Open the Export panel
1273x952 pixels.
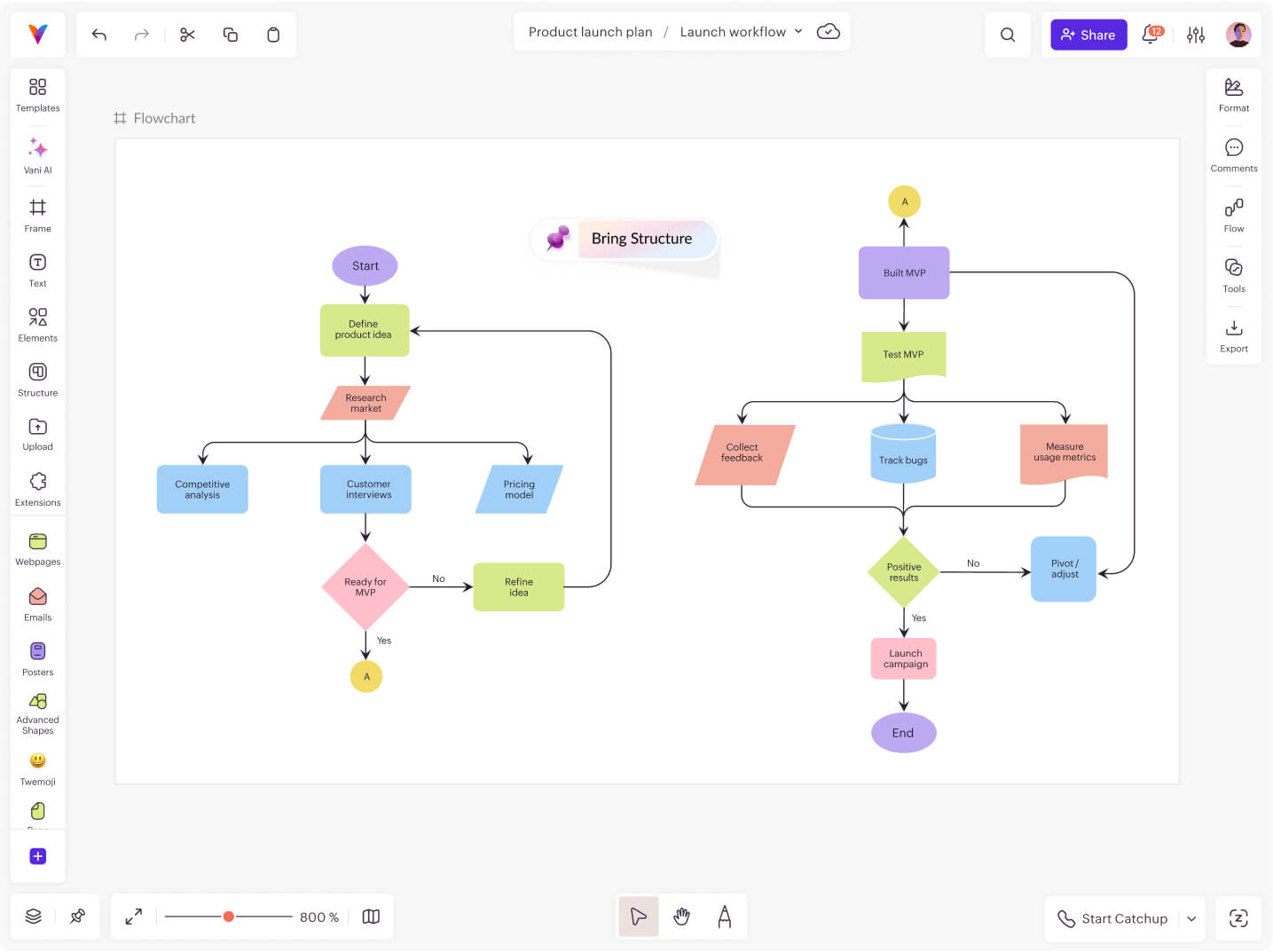pyautogui.click(x=1233, y=333)
